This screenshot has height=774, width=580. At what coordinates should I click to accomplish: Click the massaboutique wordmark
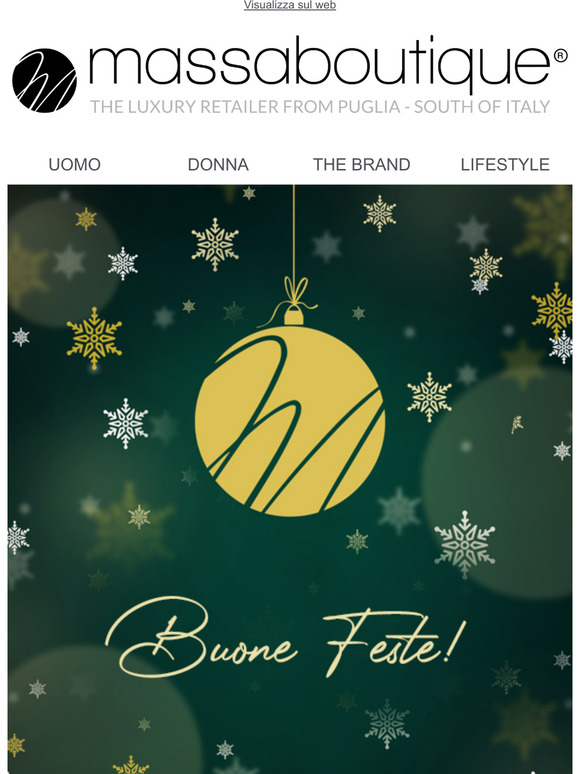click(x=319, y=65)
